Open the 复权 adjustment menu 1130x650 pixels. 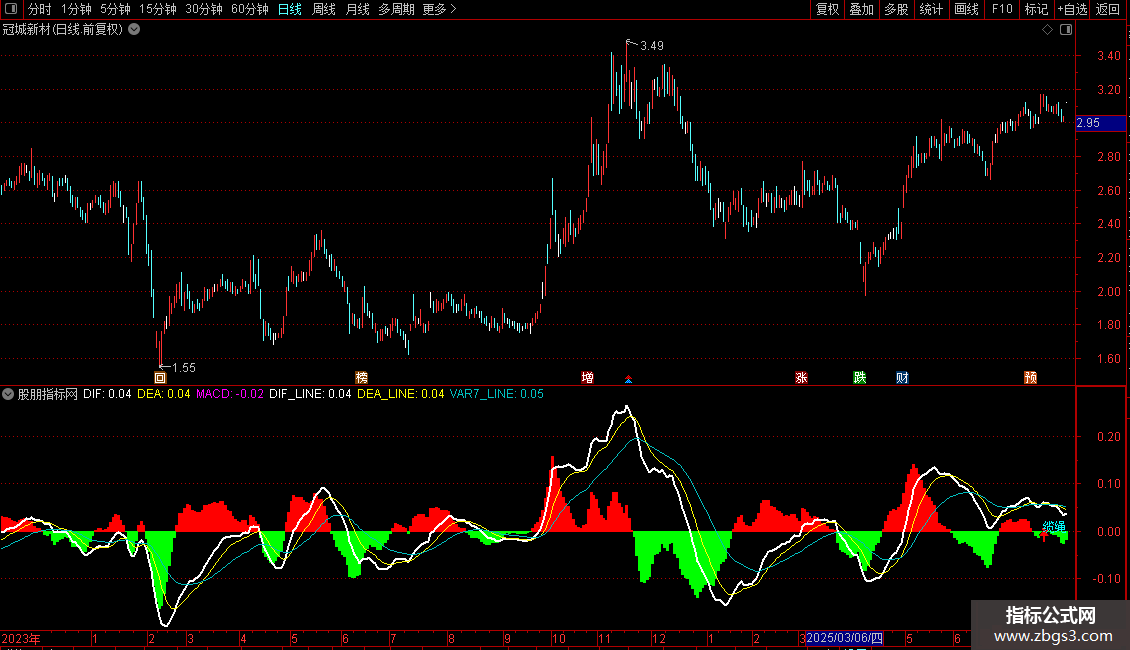point(827,9)
